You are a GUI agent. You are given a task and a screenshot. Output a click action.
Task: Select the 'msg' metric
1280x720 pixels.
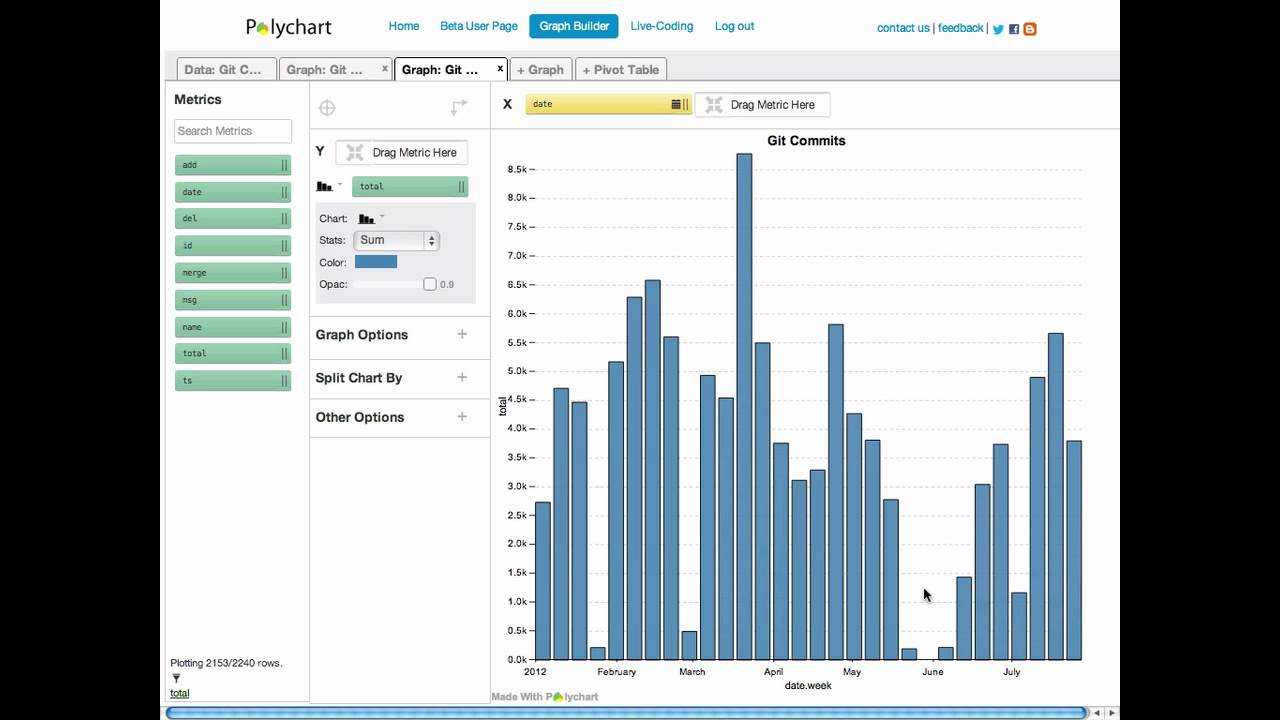click(x=233, y=299)
